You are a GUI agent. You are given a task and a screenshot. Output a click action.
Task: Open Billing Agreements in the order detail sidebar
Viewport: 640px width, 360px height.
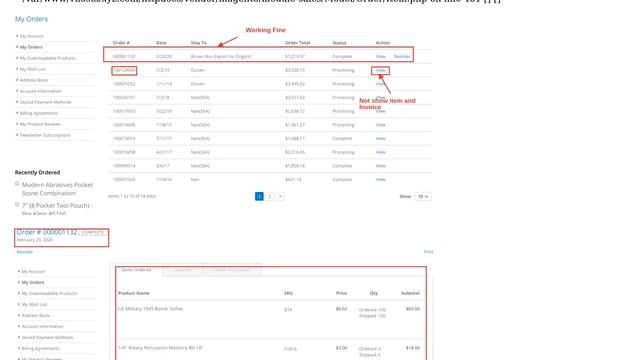coord(40,349)
